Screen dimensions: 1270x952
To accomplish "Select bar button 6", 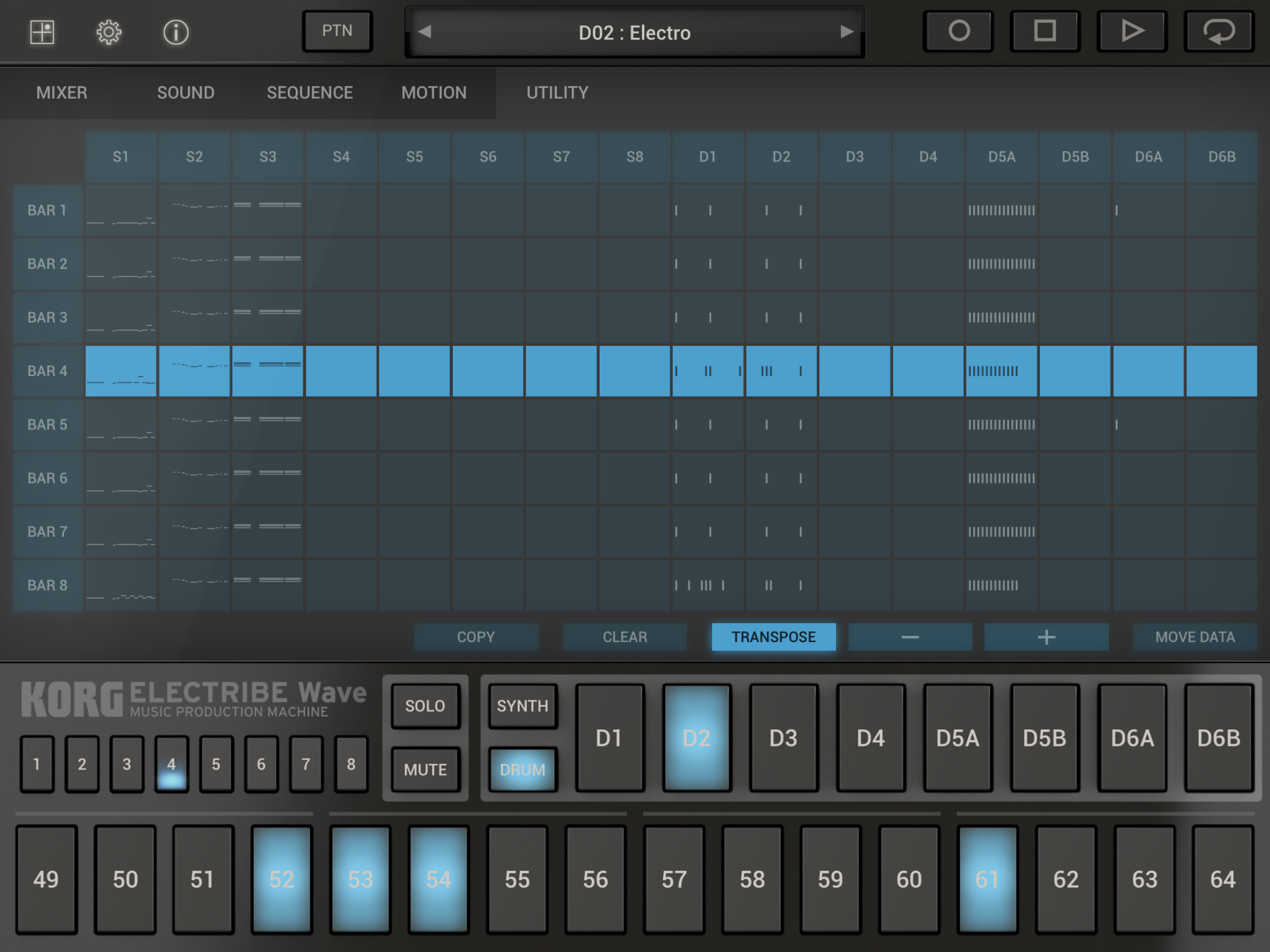I will (x=261, y=764).
